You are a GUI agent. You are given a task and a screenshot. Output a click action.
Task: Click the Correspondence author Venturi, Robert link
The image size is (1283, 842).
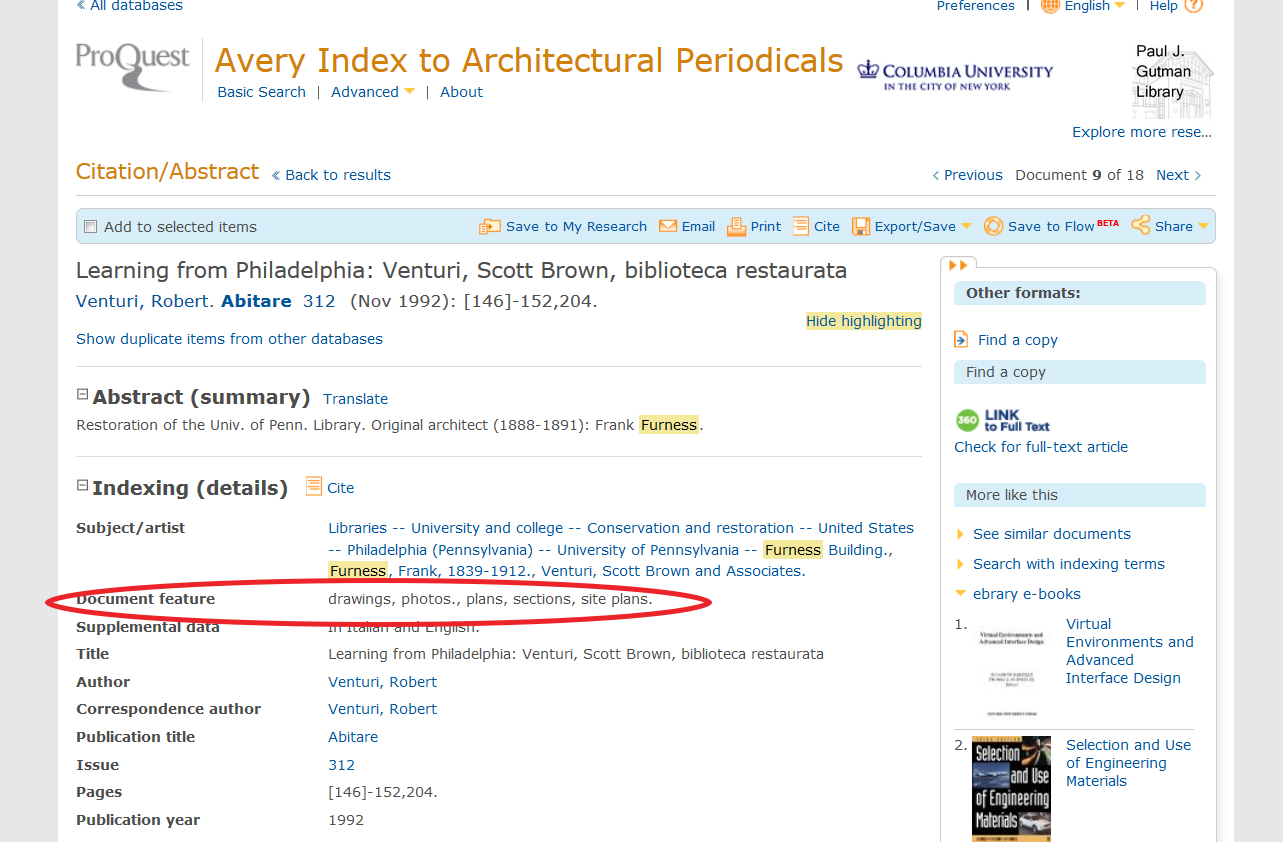click(382, 709)
